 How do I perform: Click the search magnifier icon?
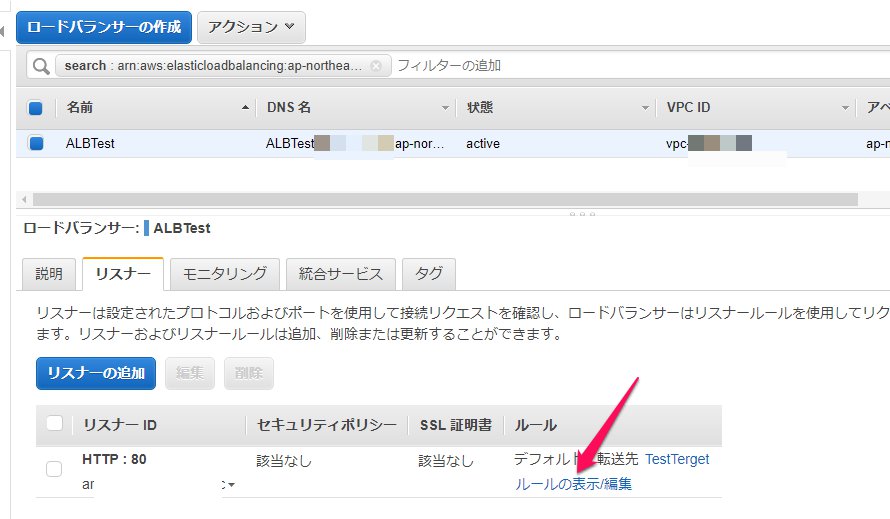[41, 66]
